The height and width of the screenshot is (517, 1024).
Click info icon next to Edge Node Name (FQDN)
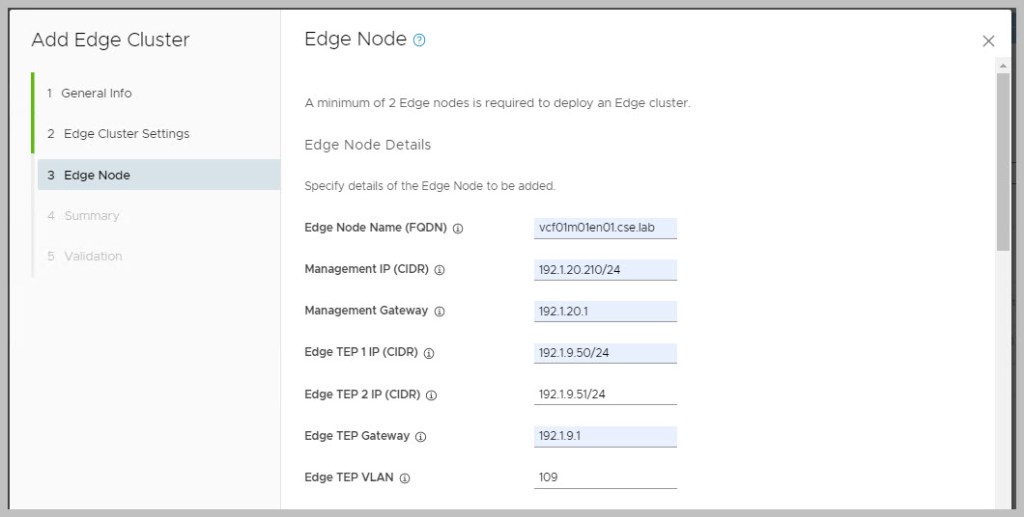pyautogui.click(x=458, y=228)
